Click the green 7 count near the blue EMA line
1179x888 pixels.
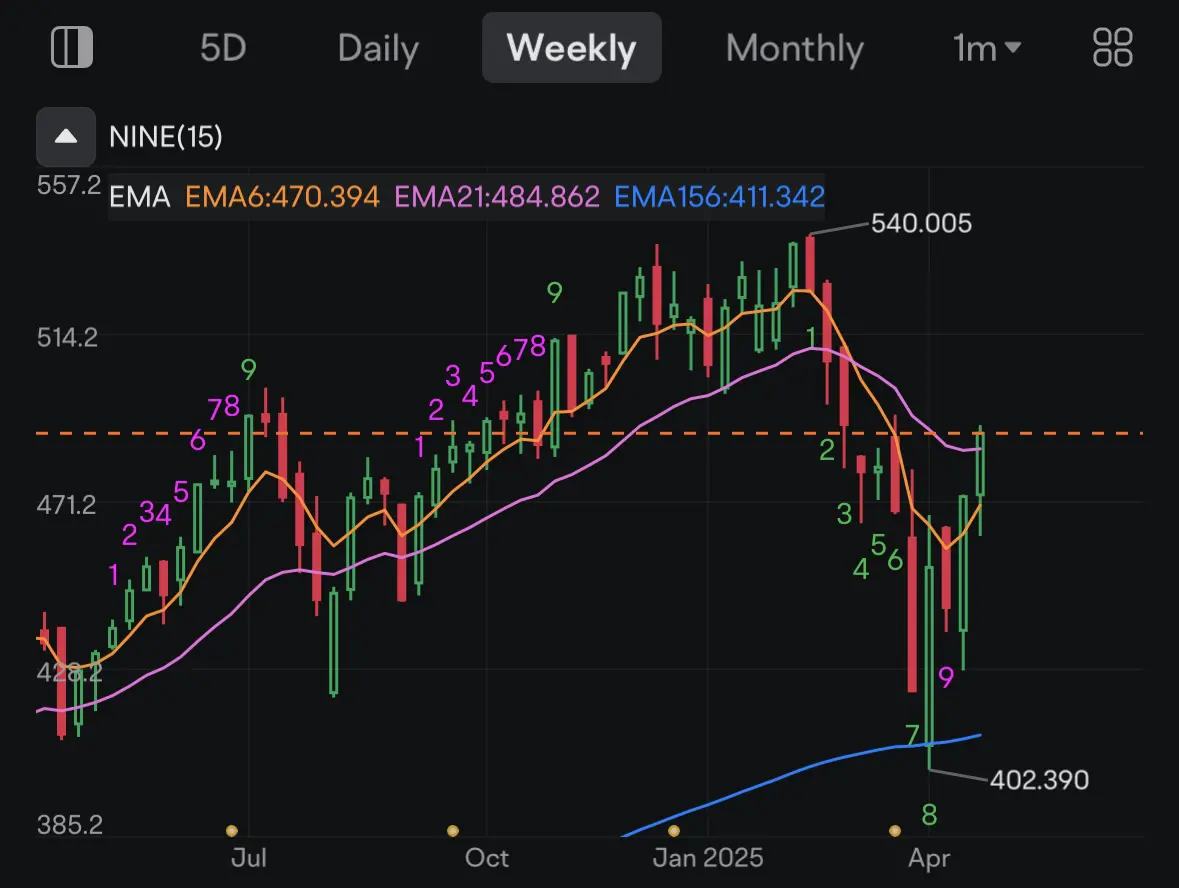tap(913, 735)
